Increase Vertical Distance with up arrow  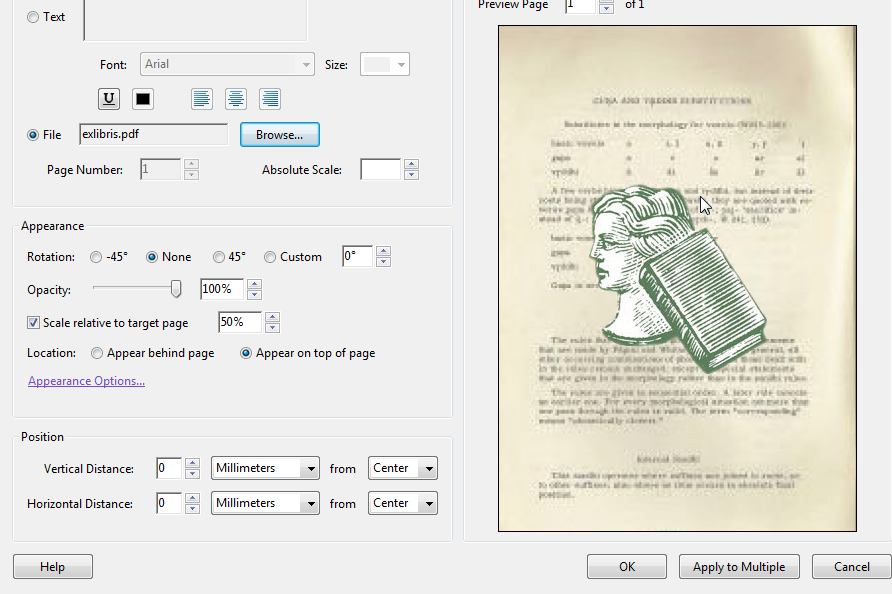tap(192, 463)
